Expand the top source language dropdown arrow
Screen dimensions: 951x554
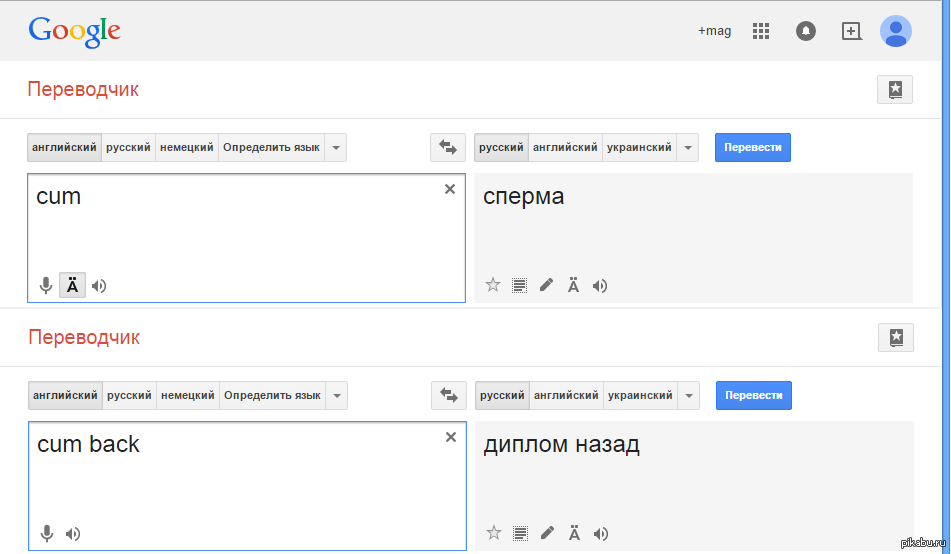tap(336, 148)
